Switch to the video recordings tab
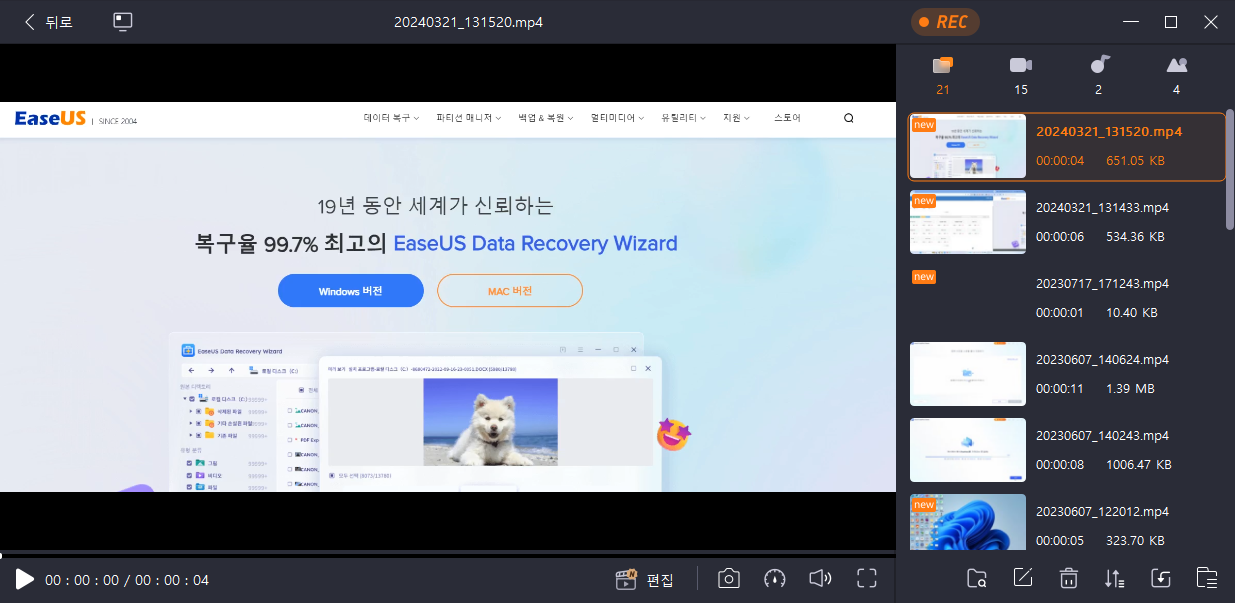Screen dimensions: 1235x603 click(1020, 75)
